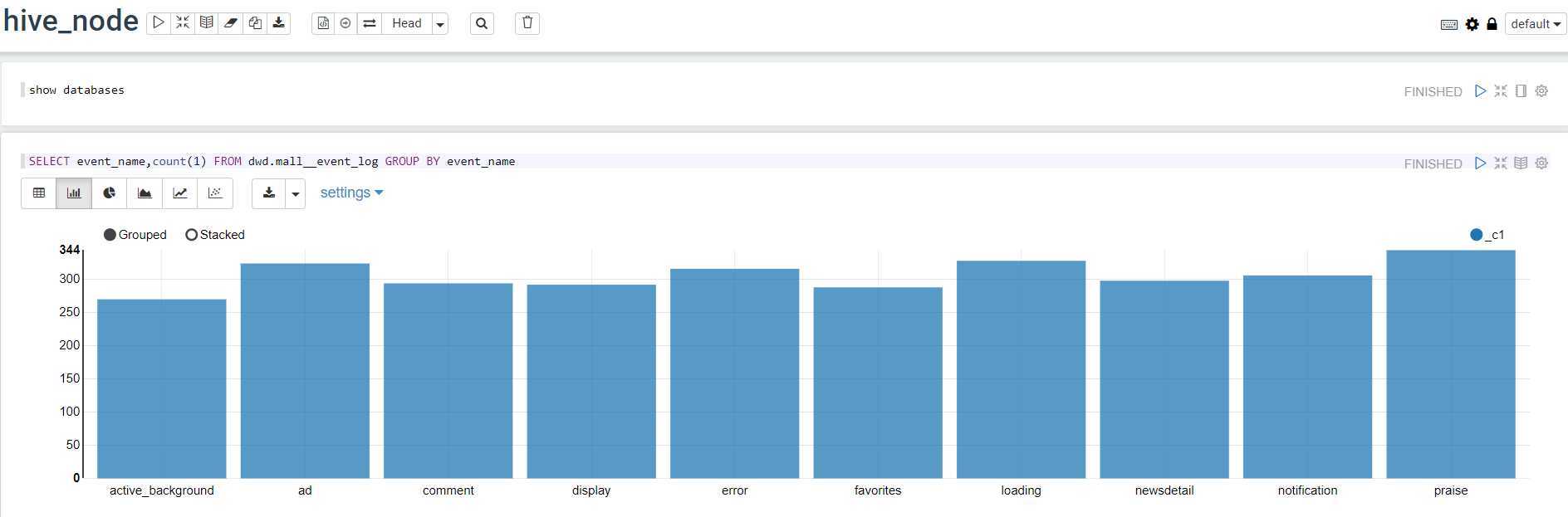Toggle the _c1 series legend
Viewport: 1568px width, 517px height.
tap(1487, 235)
